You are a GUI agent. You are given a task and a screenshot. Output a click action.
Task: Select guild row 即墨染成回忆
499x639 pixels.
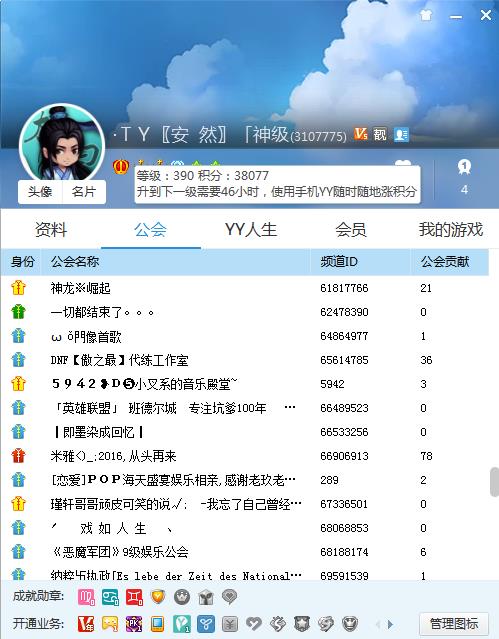tap(245, 432)
